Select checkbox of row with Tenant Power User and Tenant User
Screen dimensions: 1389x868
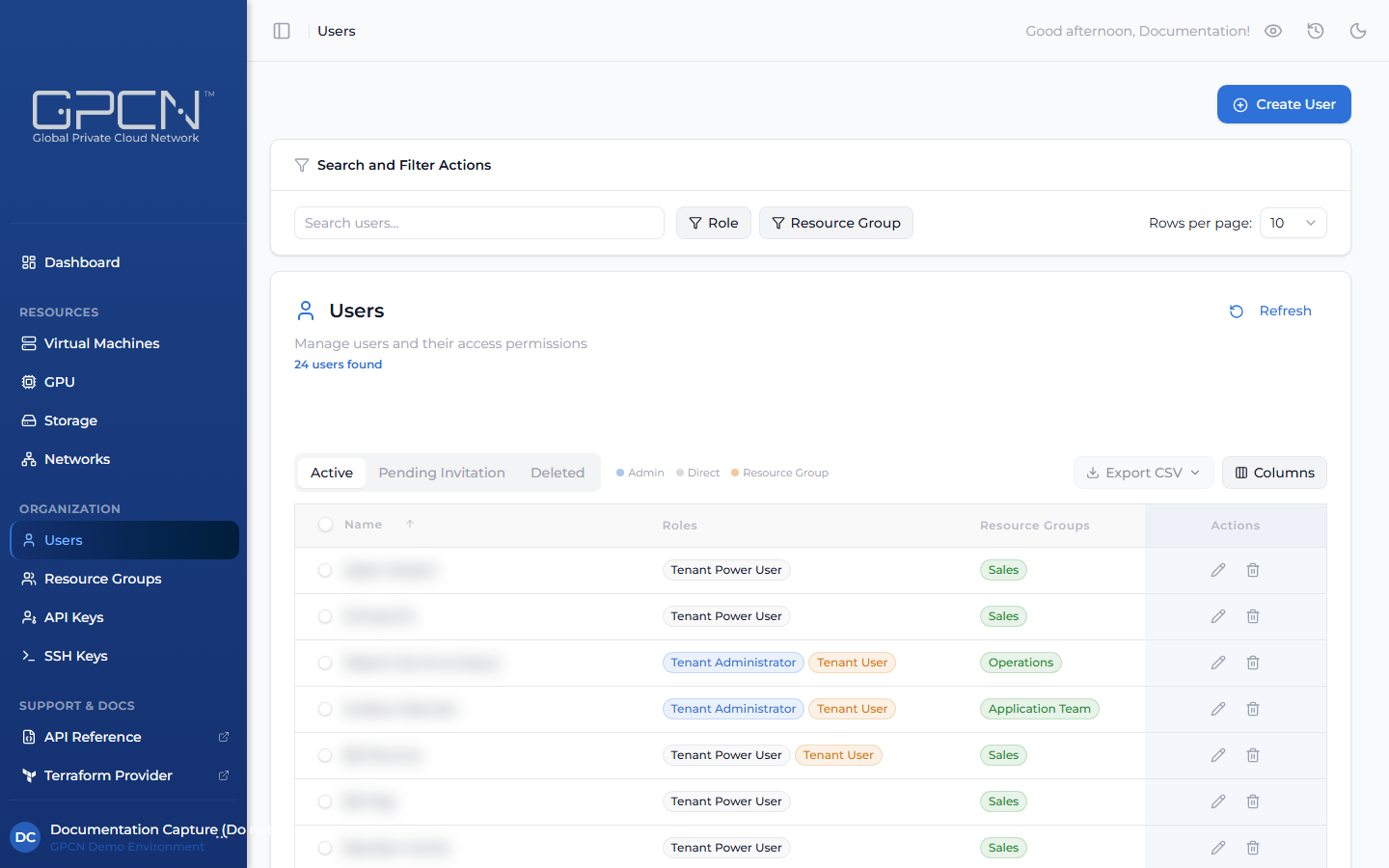[325, 756]
